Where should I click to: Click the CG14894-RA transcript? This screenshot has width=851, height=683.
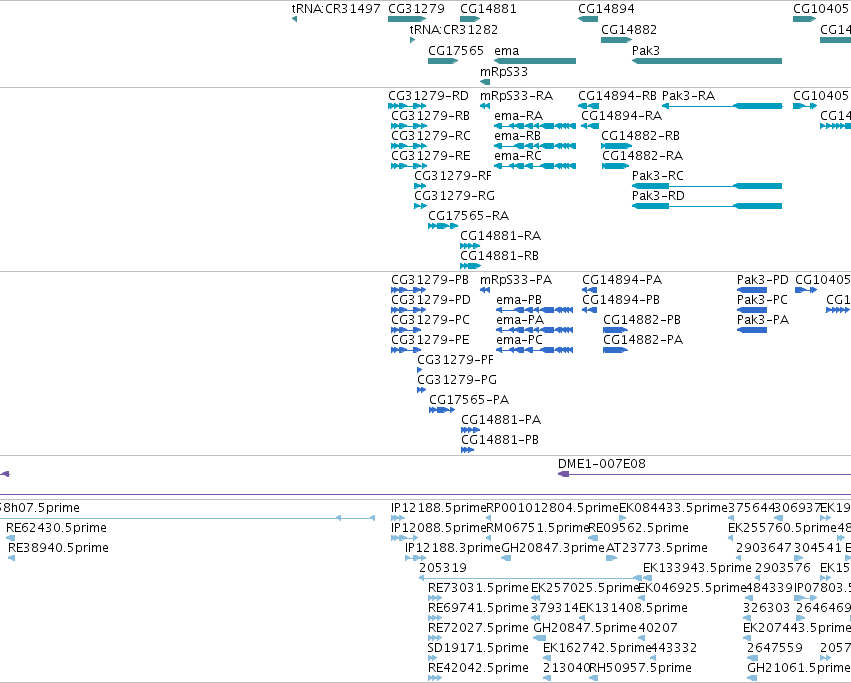pos(590,126)
